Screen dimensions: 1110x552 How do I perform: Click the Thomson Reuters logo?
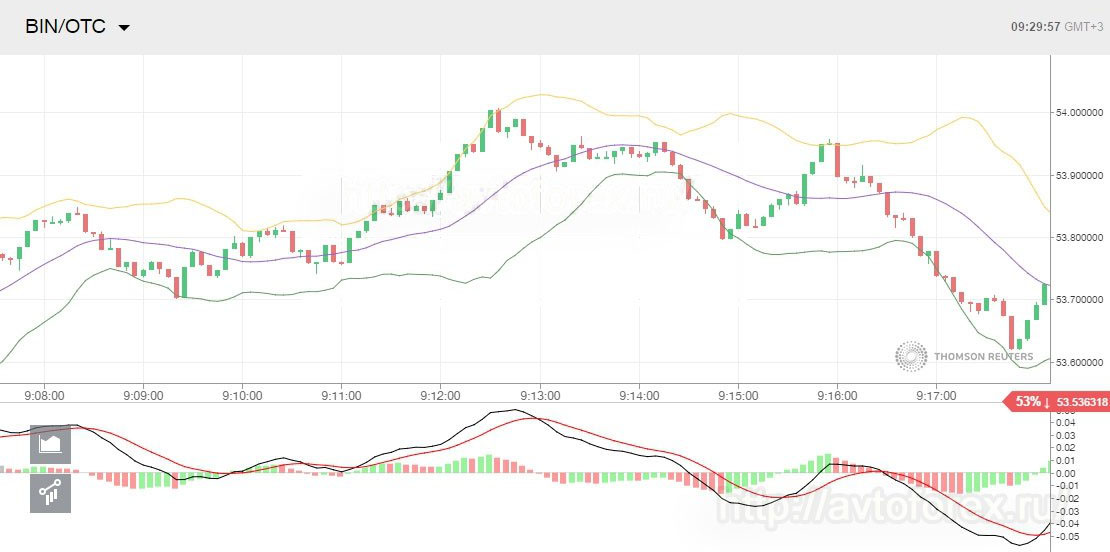pyautogui.click(x=964, y=356)
